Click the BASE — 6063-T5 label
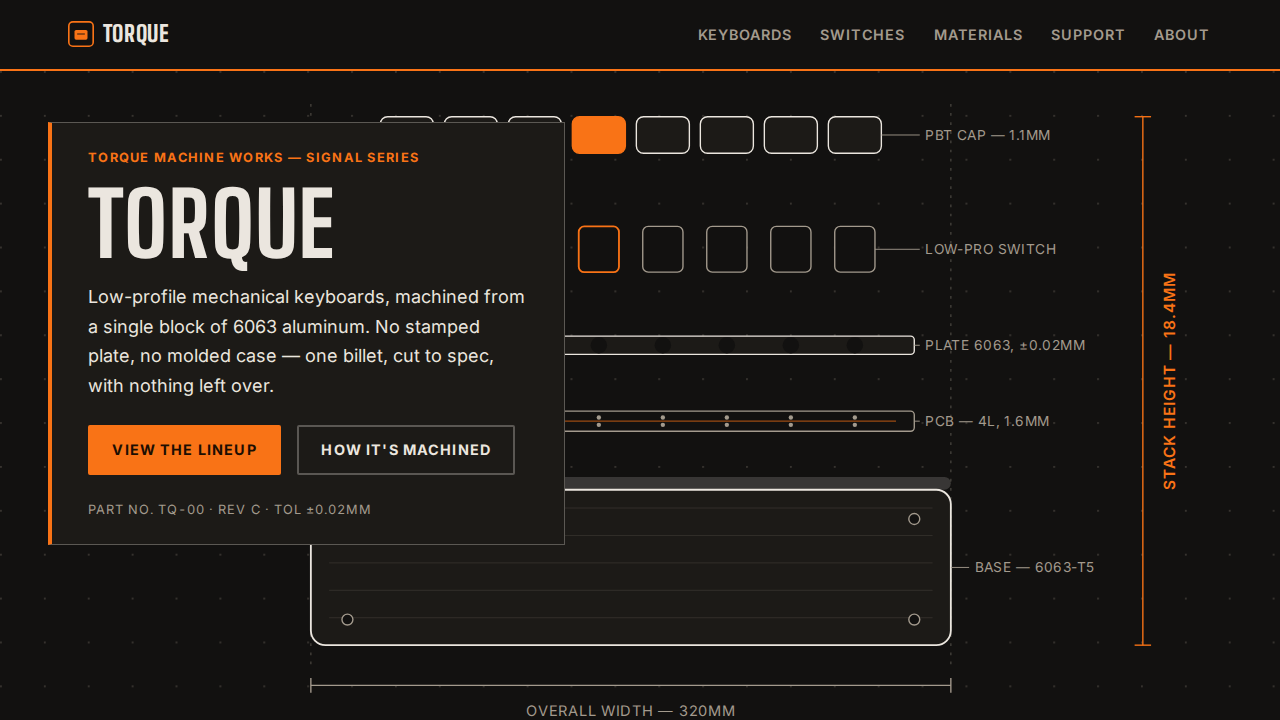 (x=1035, y=567)
